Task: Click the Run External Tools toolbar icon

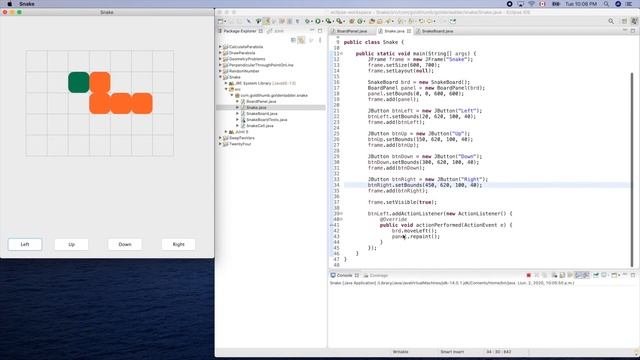Action: point(339,21)
